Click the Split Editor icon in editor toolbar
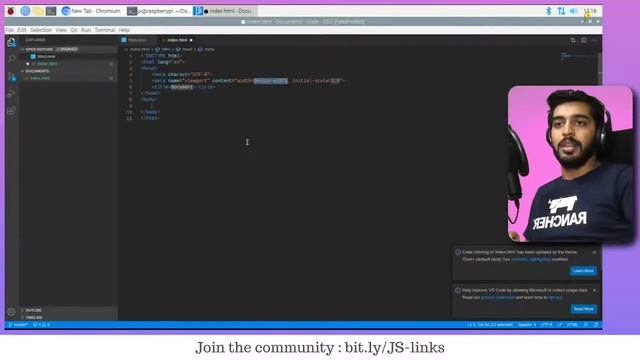This screenshot has width=640, height=360. click(584, 40)
